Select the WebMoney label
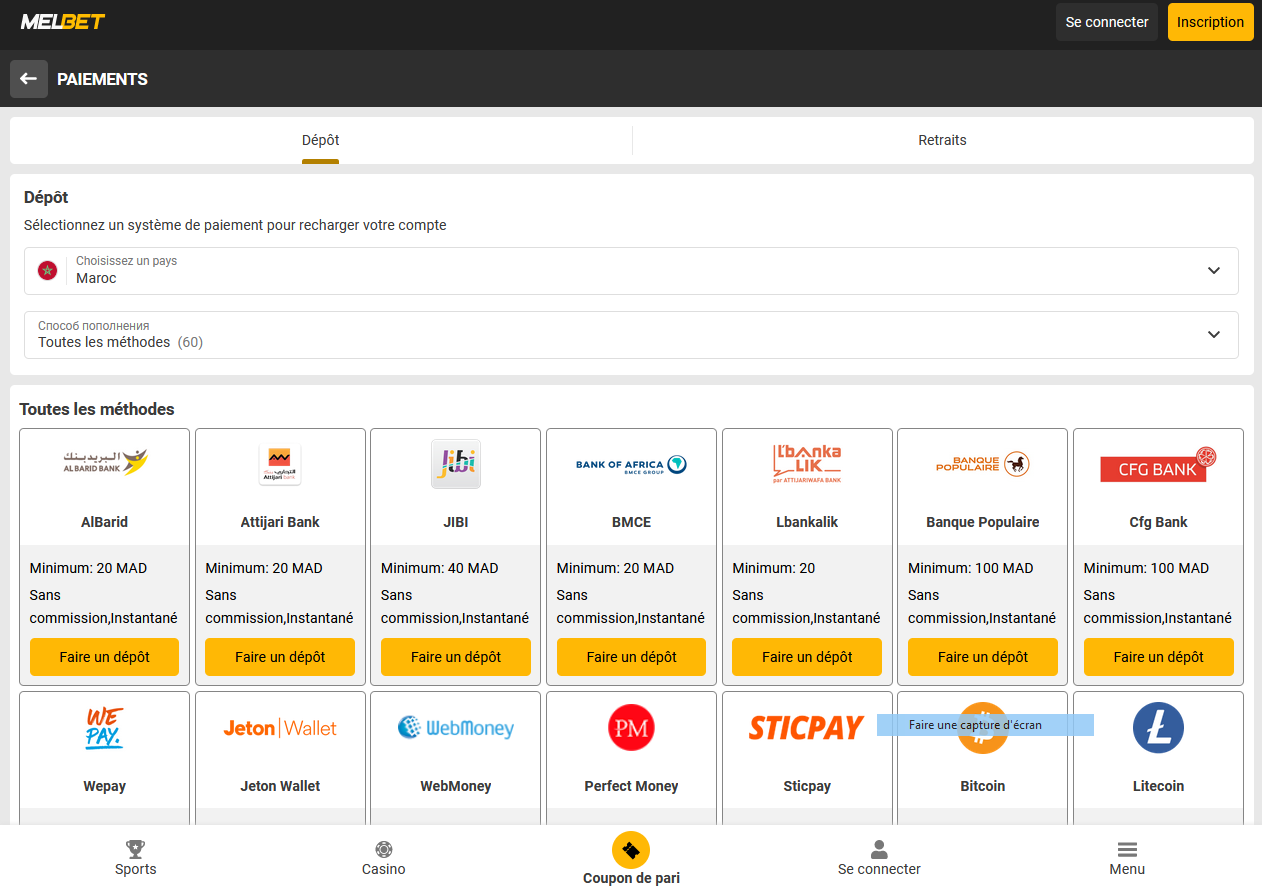Screen dimensions: 1262x891 456,786
